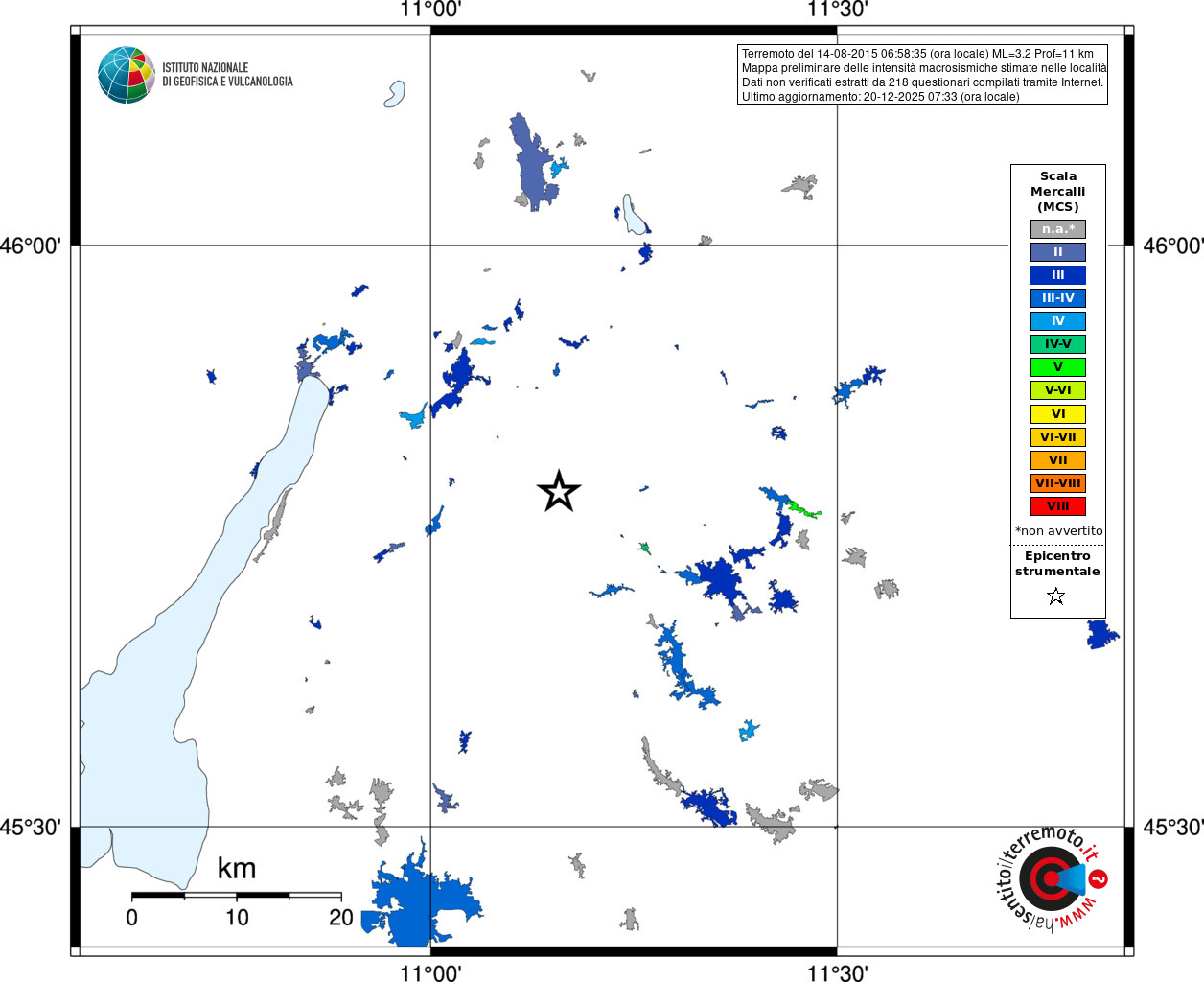
Task: Select the II intensity legend swatch
Action: tap(1058, 252)
